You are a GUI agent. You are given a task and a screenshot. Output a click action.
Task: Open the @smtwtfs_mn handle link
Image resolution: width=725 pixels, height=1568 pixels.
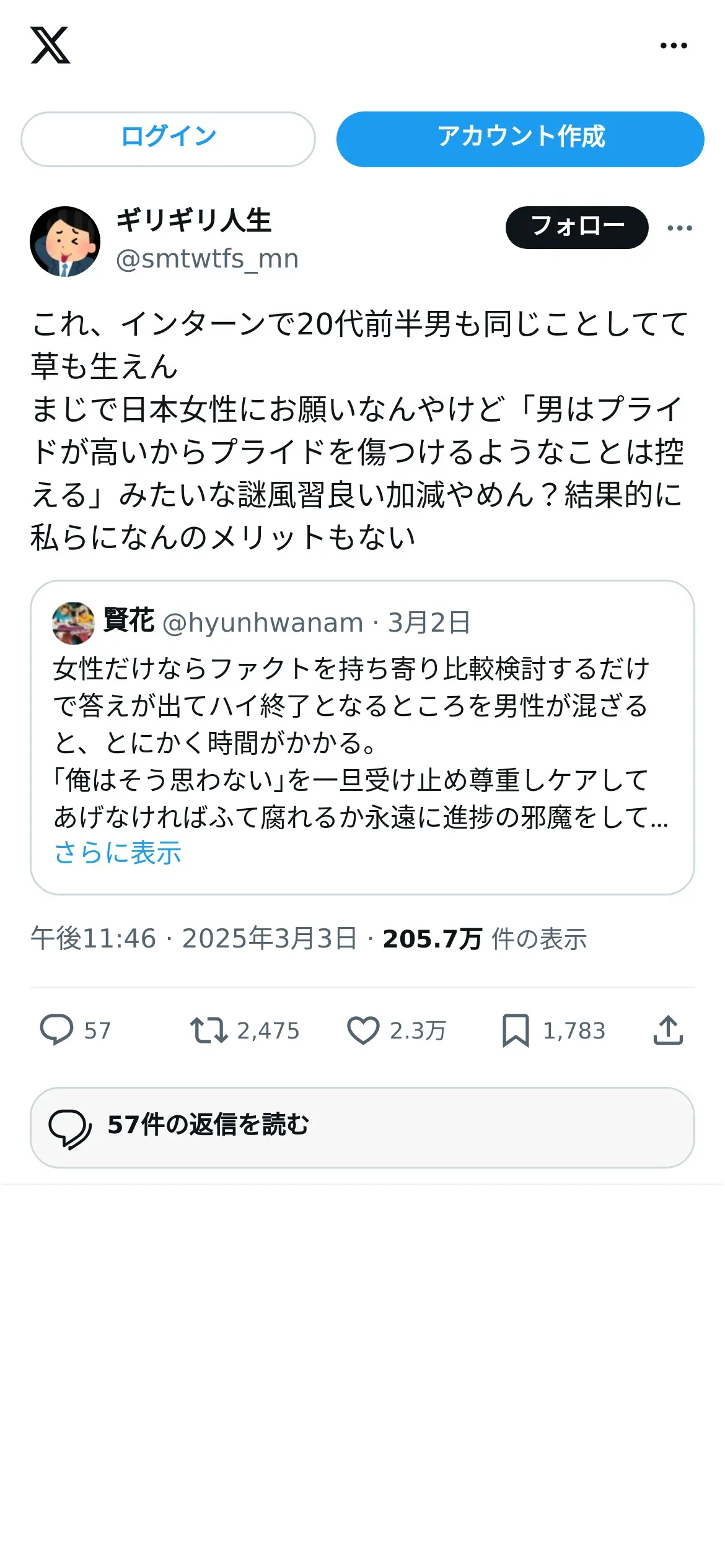tap(208, 259)
